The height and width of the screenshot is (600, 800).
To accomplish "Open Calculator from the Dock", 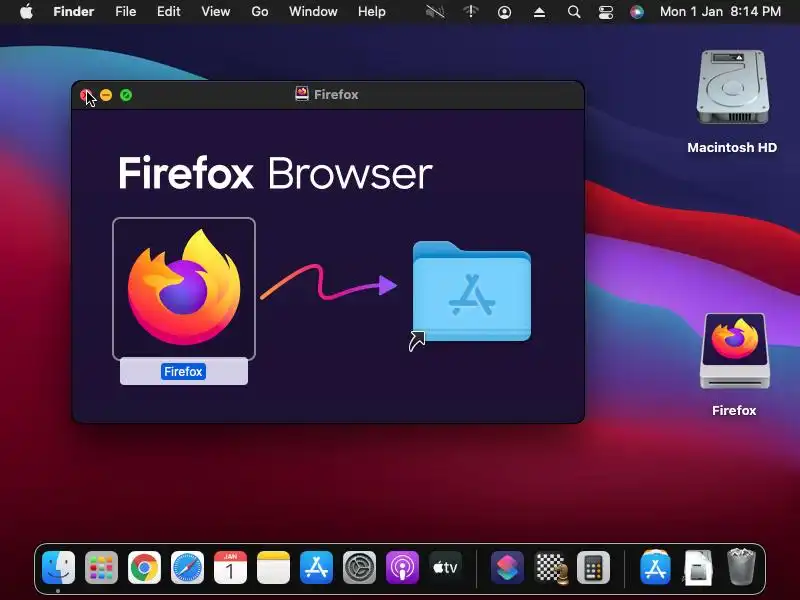I will tap(593, 567).
